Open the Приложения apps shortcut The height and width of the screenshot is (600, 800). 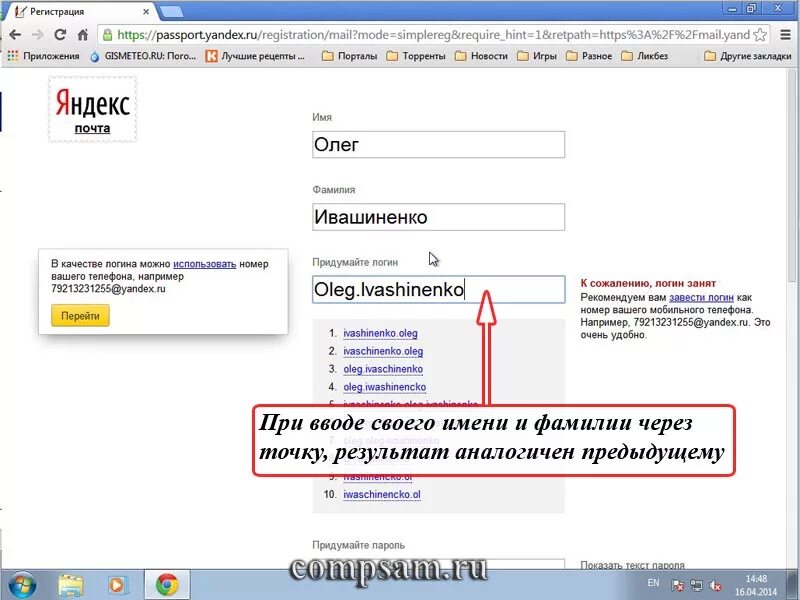[44, 56]
